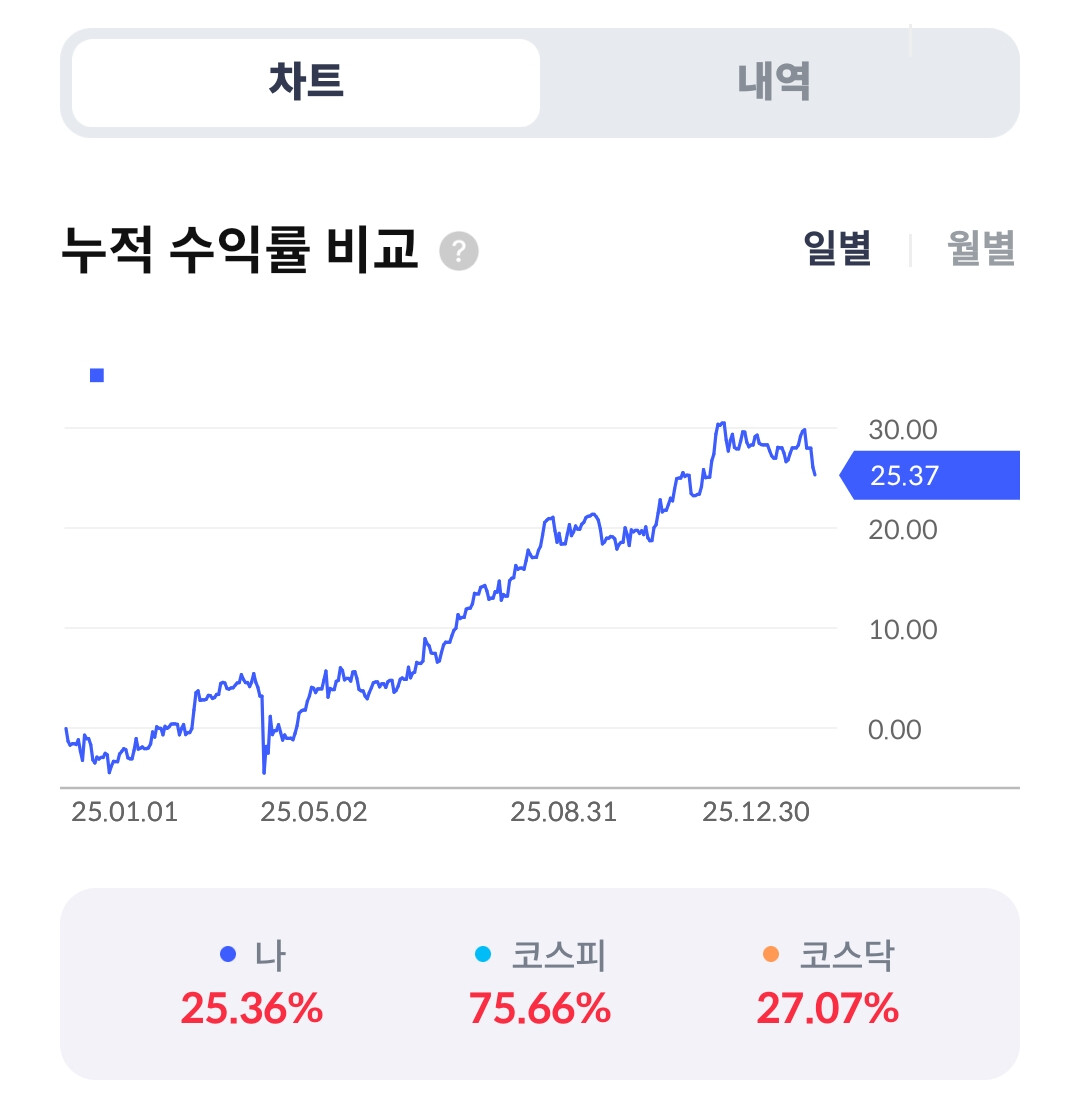1080x1109 pixels.
Task: Click the 25.01.01 date axis label
Action: click(124, 812)
